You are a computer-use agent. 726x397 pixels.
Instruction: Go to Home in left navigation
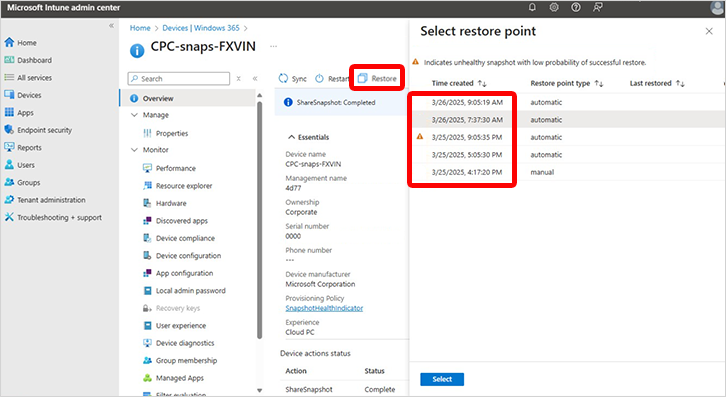click(20, 43)
